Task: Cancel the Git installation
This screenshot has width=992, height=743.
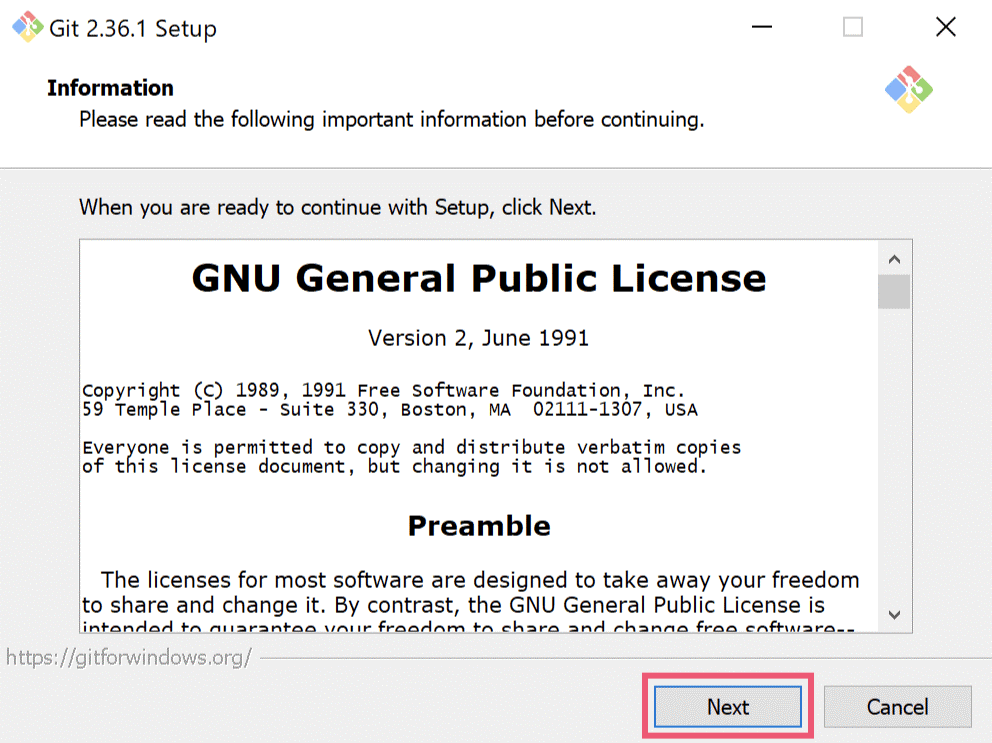Action: click(897, 707)
